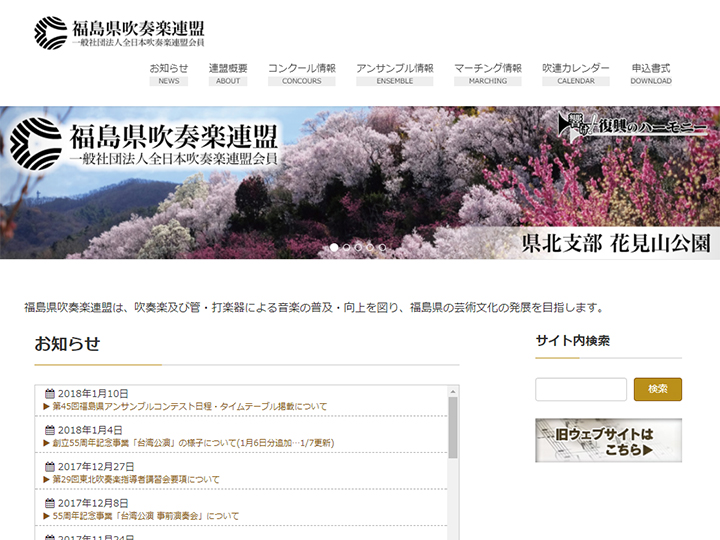Open the 申込書式 DOWNLOAD page
This screenshot has width=720, height=540.
tap(651, 74)
